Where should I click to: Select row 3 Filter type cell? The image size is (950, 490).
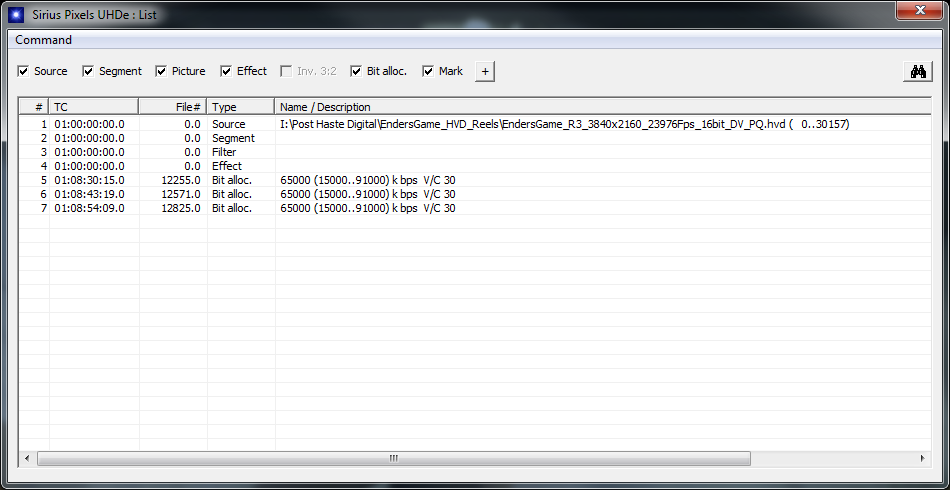224,152
